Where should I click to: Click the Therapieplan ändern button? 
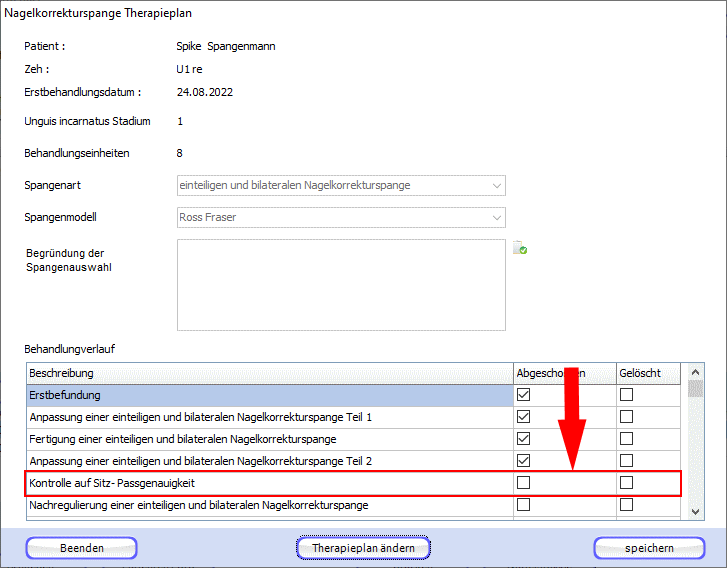[363, 548]
